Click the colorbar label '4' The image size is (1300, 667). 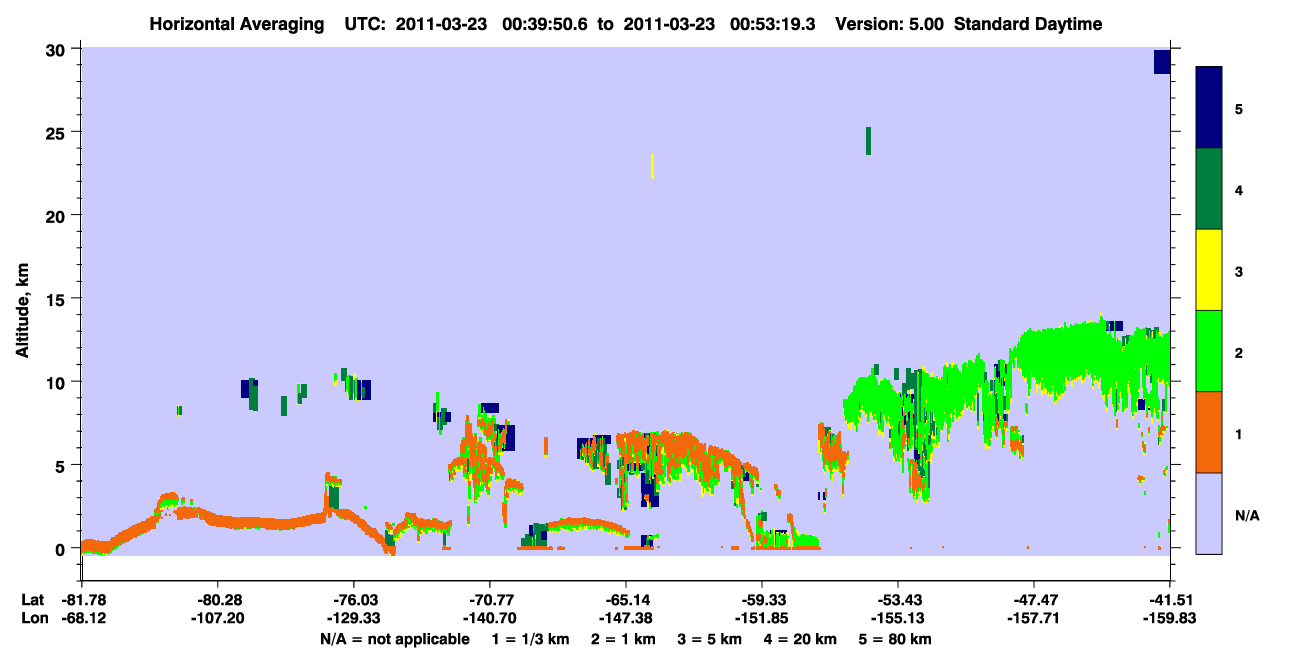[1239, 190]
